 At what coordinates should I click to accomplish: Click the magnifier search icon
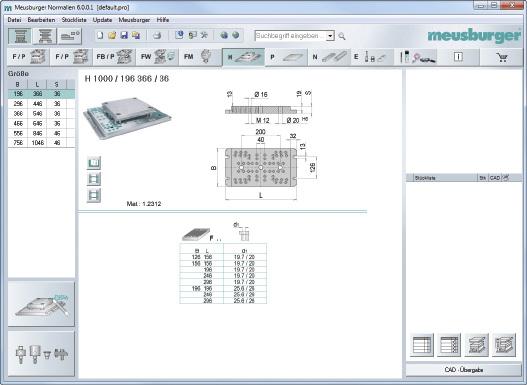point(342,36)
